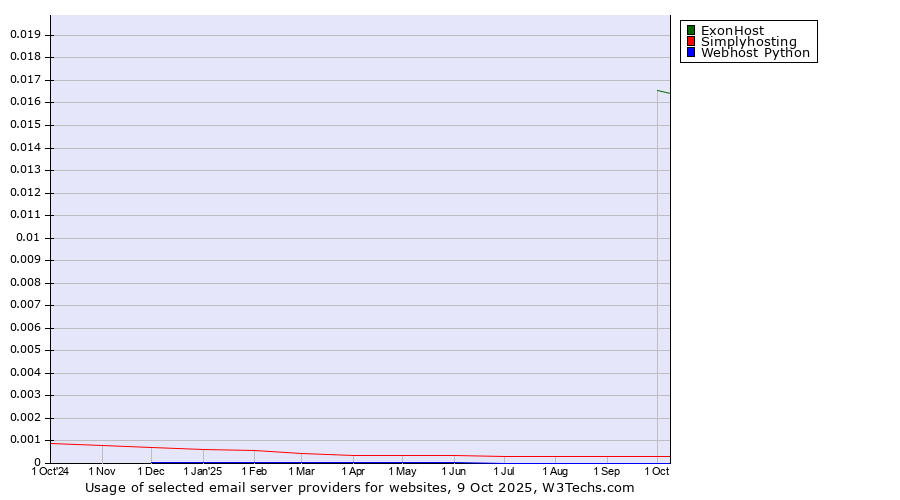Image resolution: width=900 pixels, height=500 pixels.
Task: Click the 1 Sep x-axis label
Action: [606, 471]
